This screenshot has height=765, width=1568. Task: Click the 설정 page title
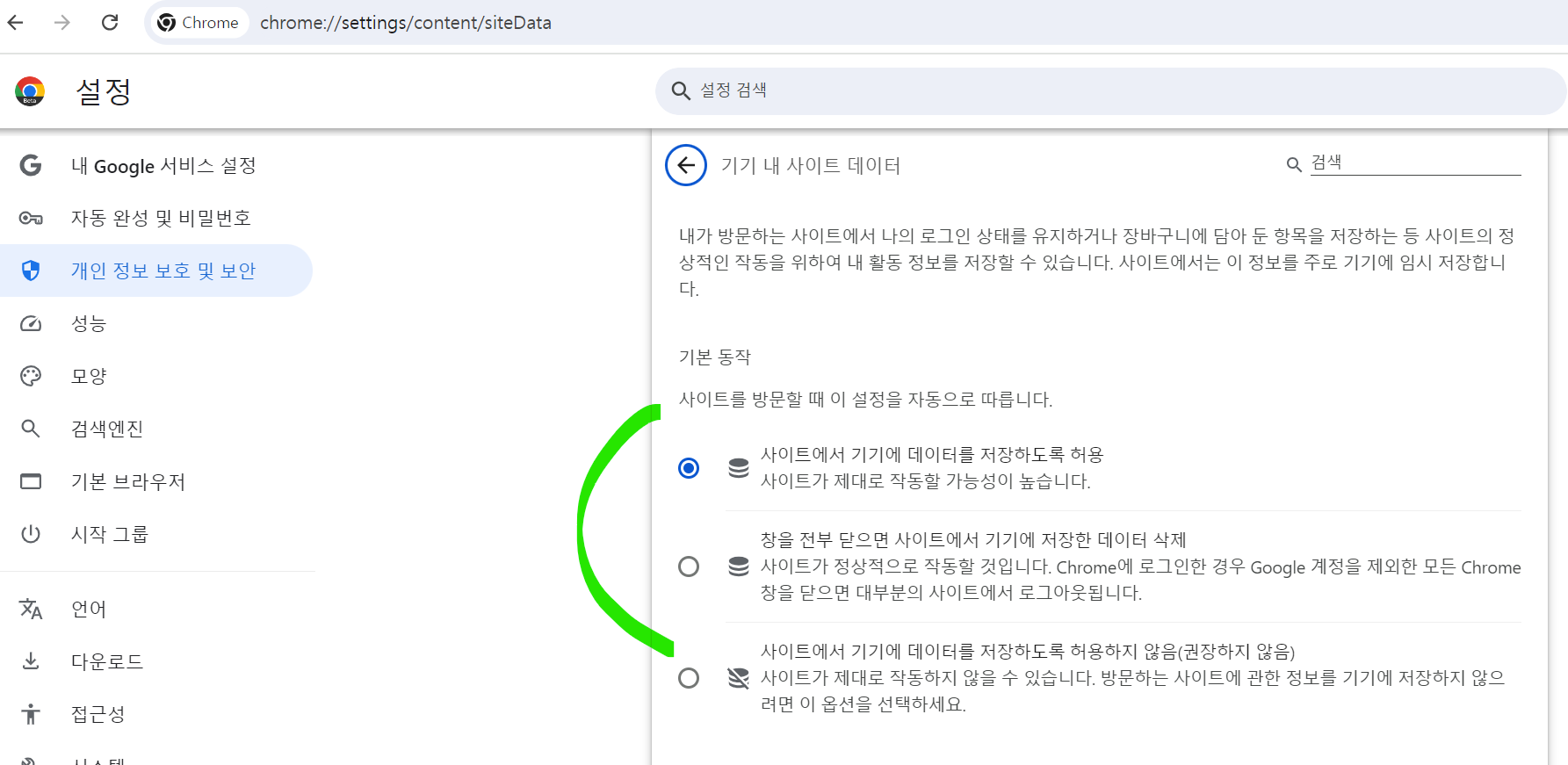coord(104,91)
